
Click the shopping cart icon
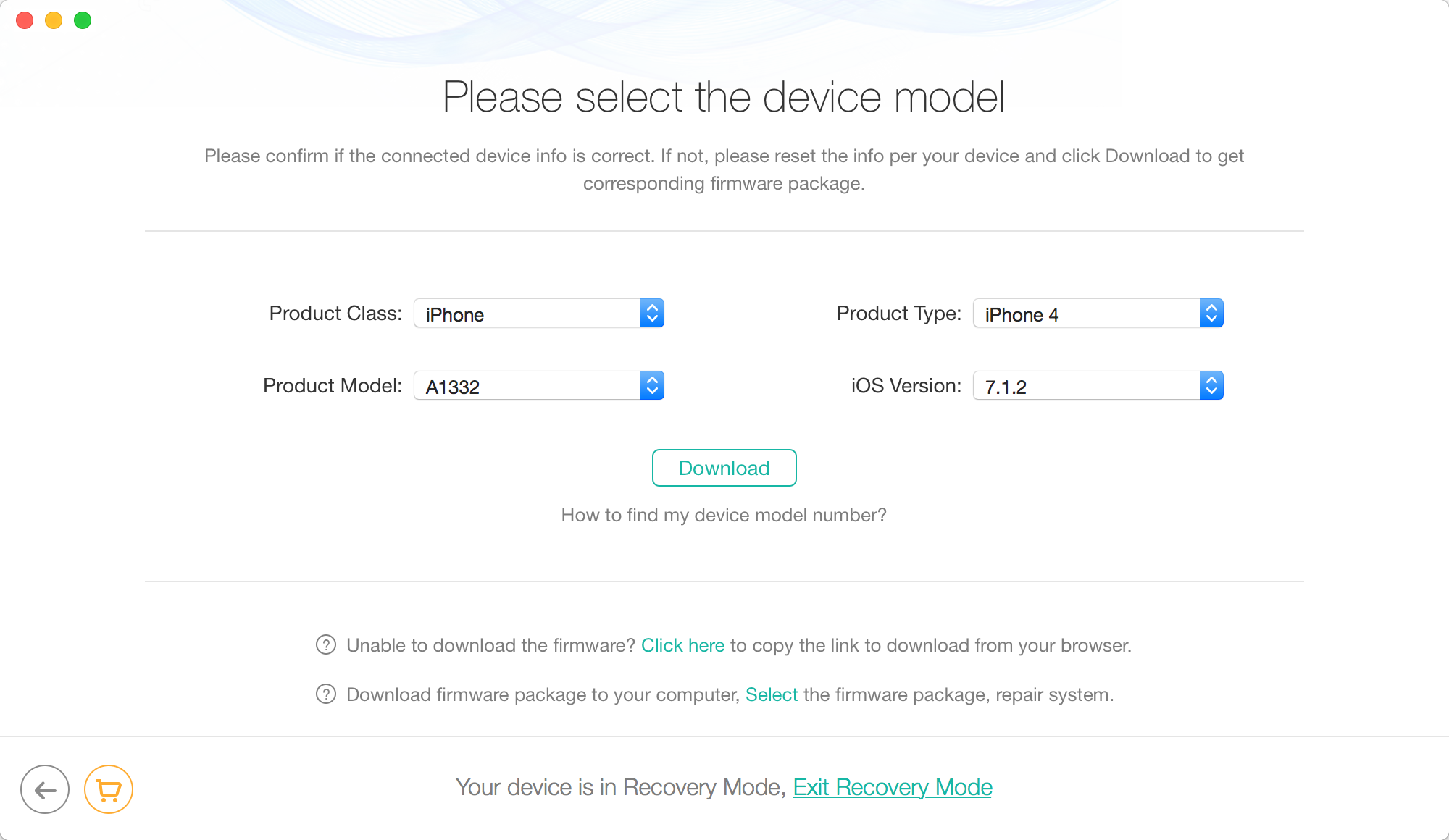point(108,789)
